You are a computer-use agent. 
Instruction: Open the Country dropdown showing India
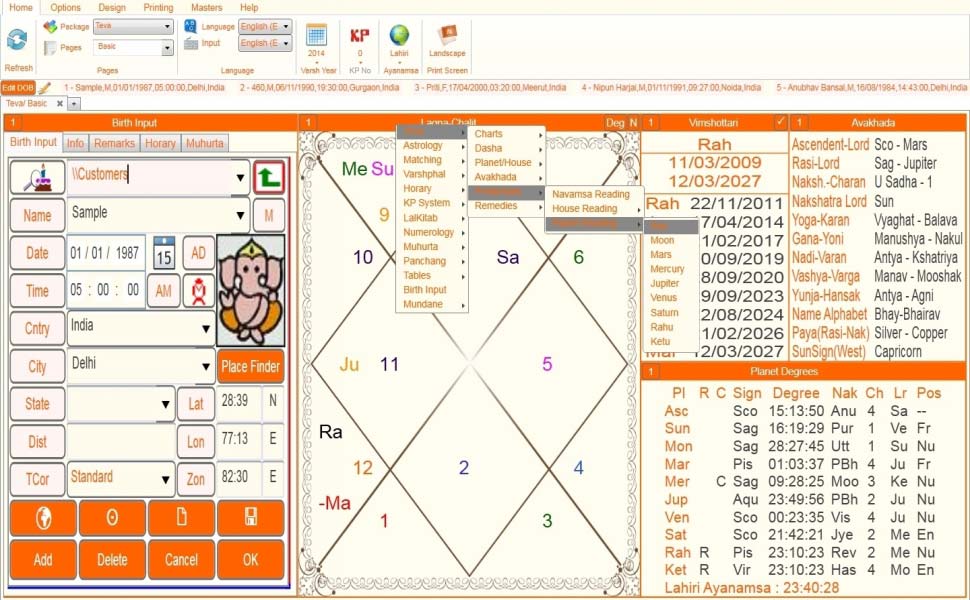[206, 328]
